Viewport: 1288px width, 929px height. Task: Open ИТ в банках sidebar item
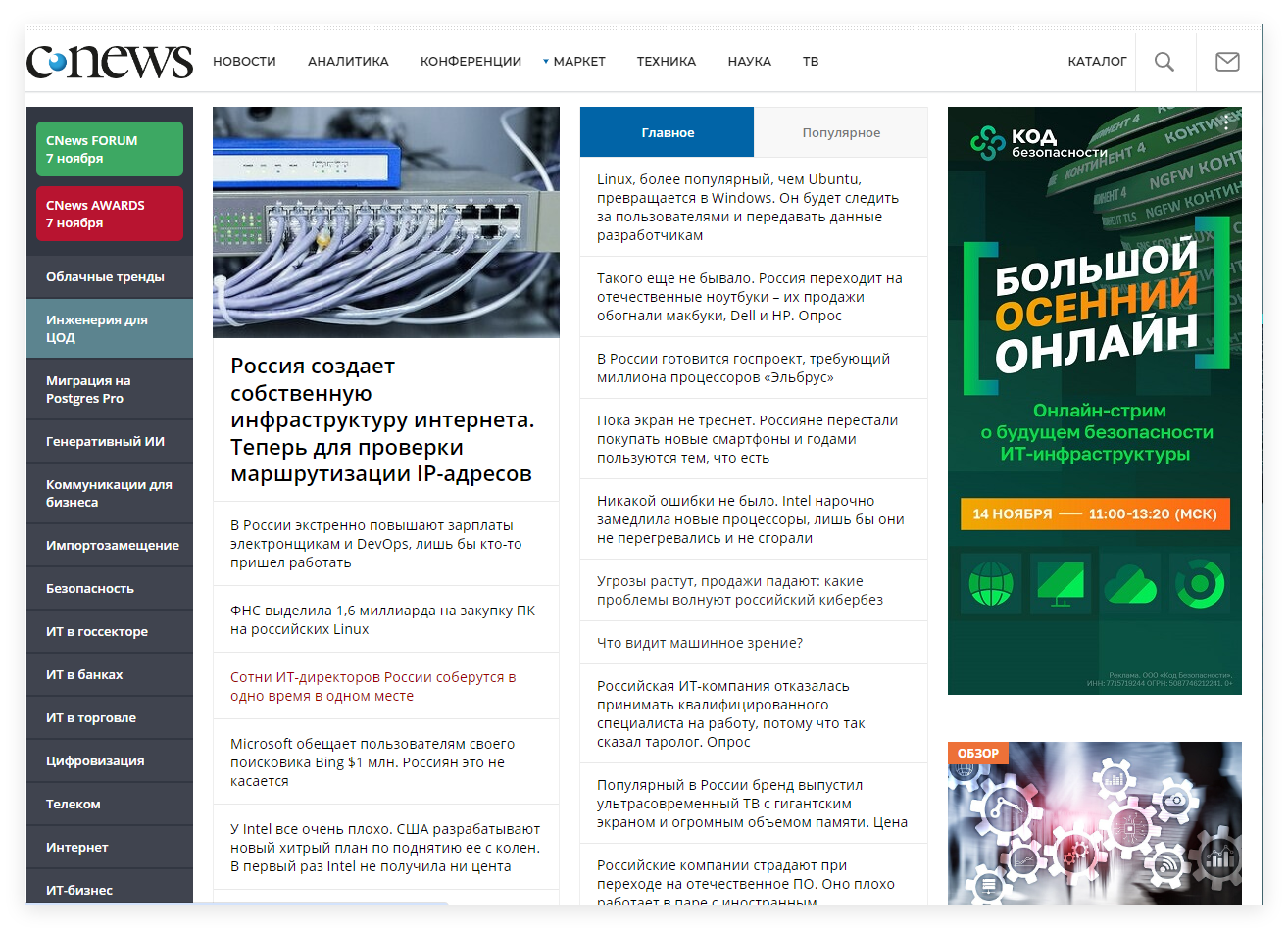click(x=110, y=675)
